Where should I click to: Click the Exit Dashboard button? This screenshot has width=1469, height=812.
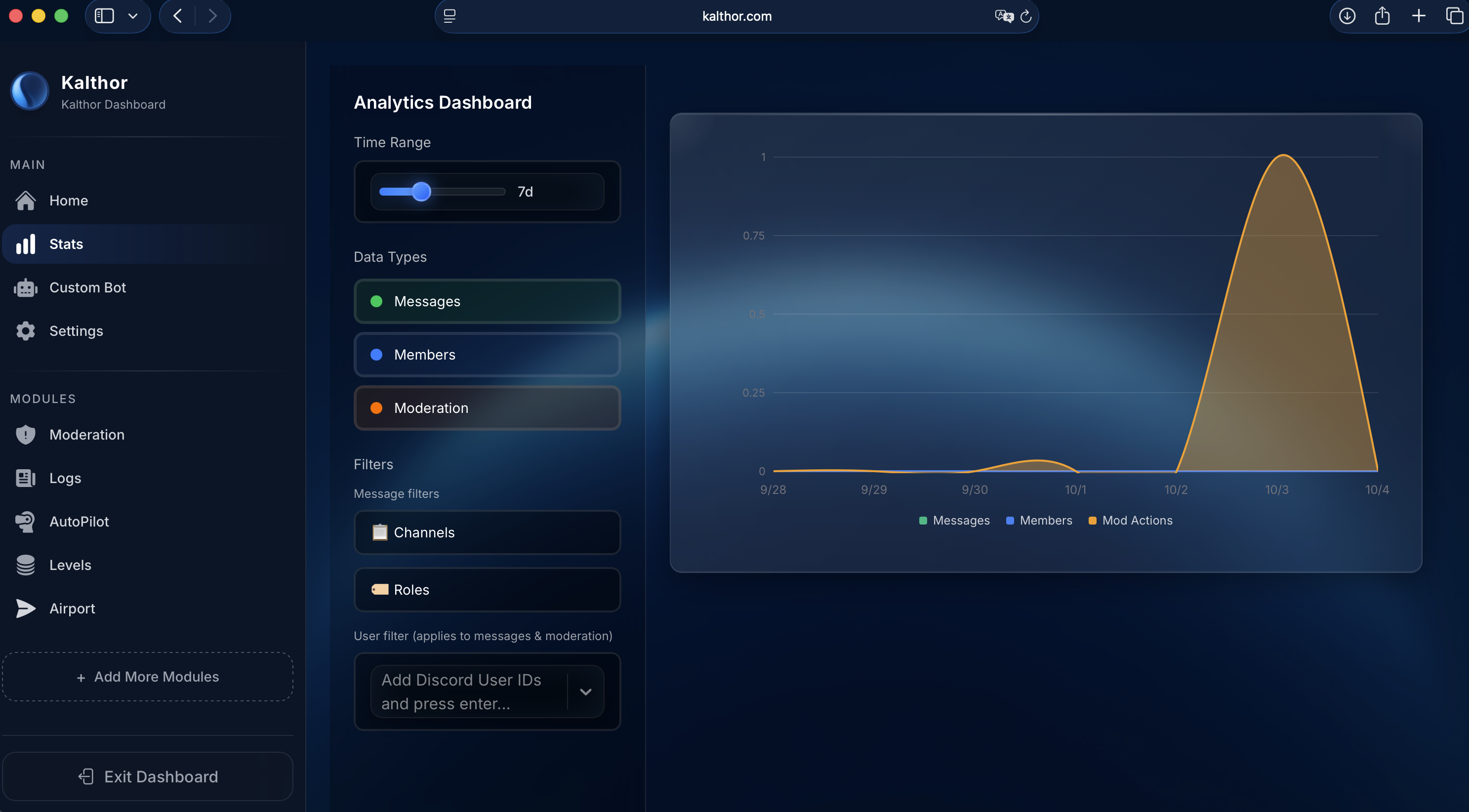(148, 776)
